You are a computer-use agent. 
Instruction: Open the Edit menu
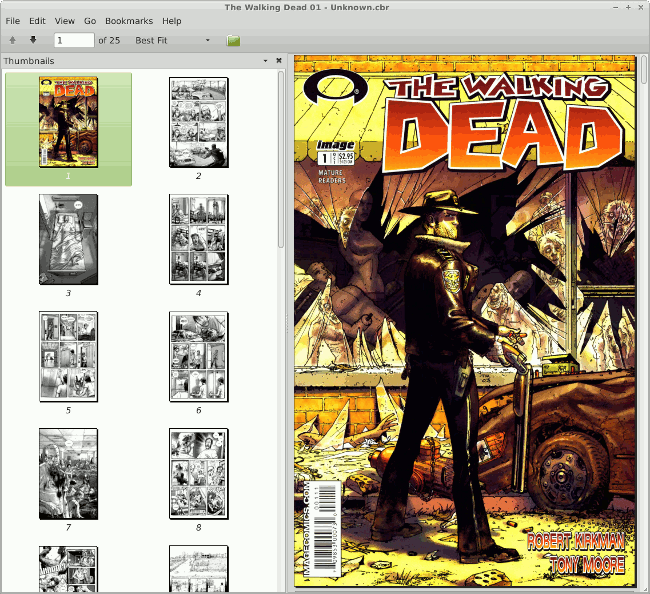click(x=37, y=21)
